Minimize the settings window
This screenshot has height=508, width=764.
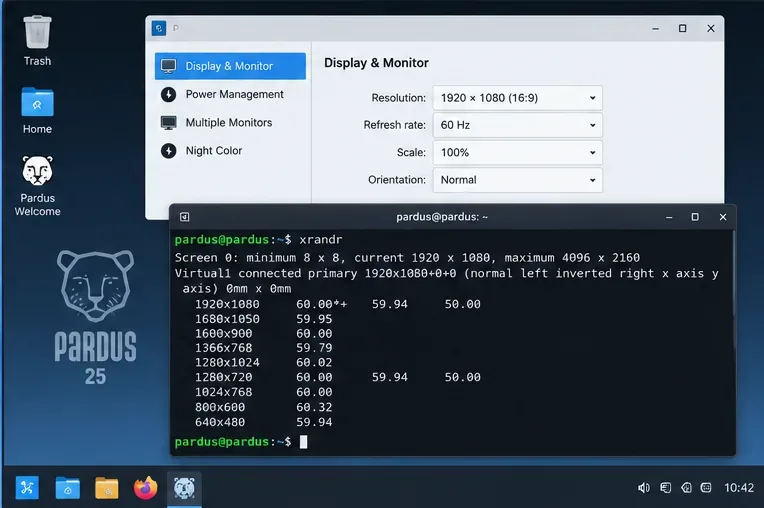[x=655, y=29]
